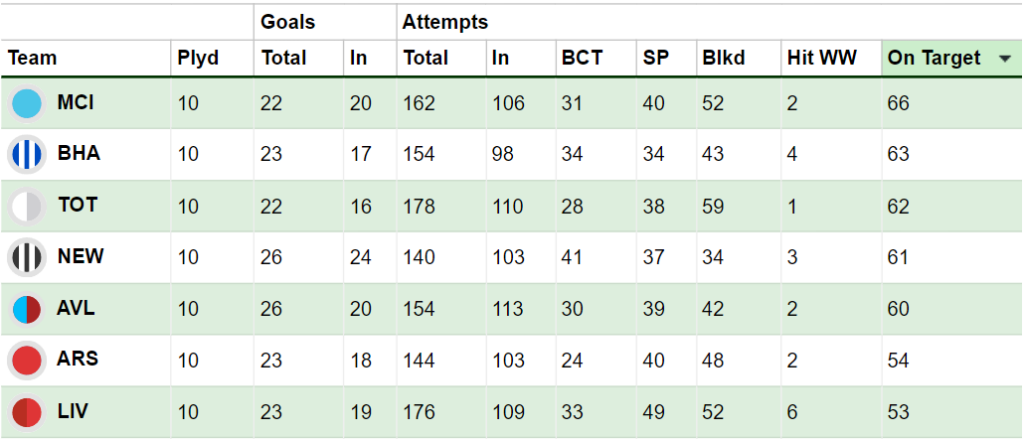Click NEW's Goals Total cell 26

272,257
